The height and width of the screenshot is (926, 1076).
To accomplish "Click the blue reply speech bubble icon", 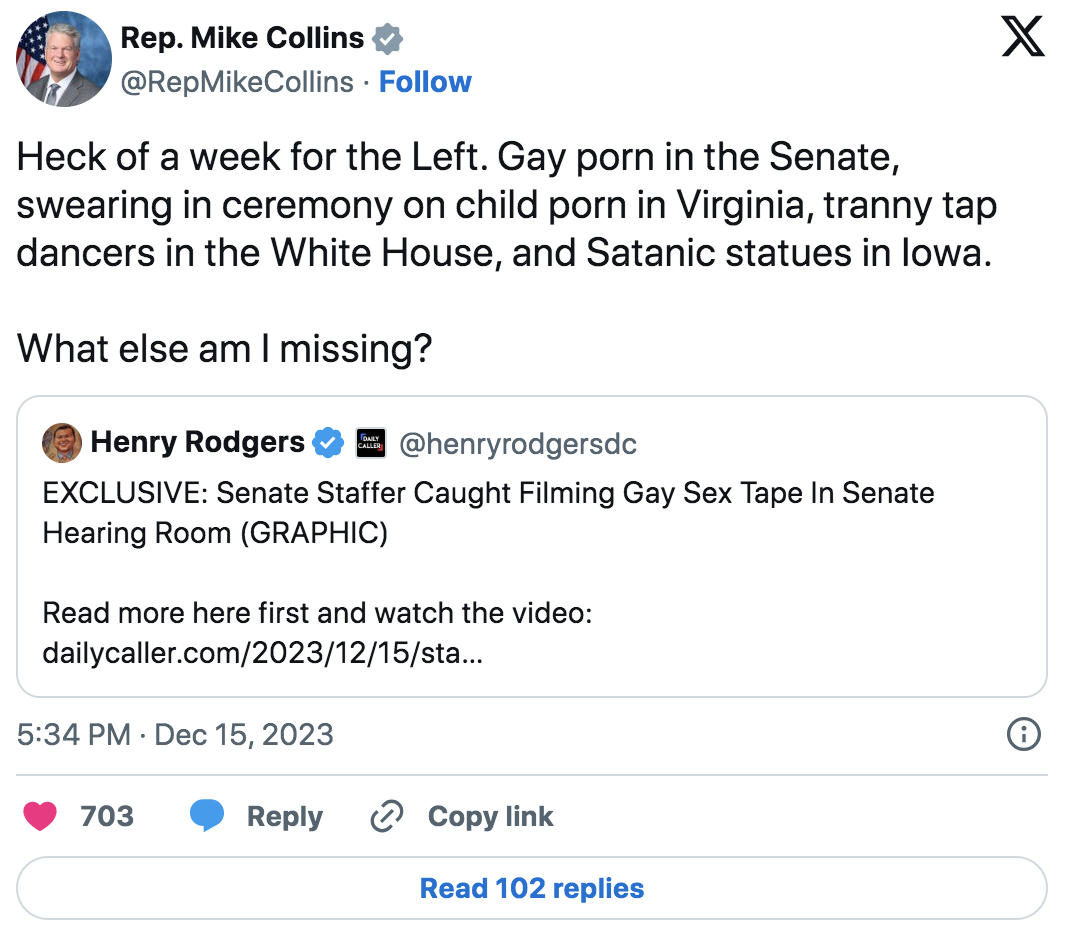I will 207,816.
